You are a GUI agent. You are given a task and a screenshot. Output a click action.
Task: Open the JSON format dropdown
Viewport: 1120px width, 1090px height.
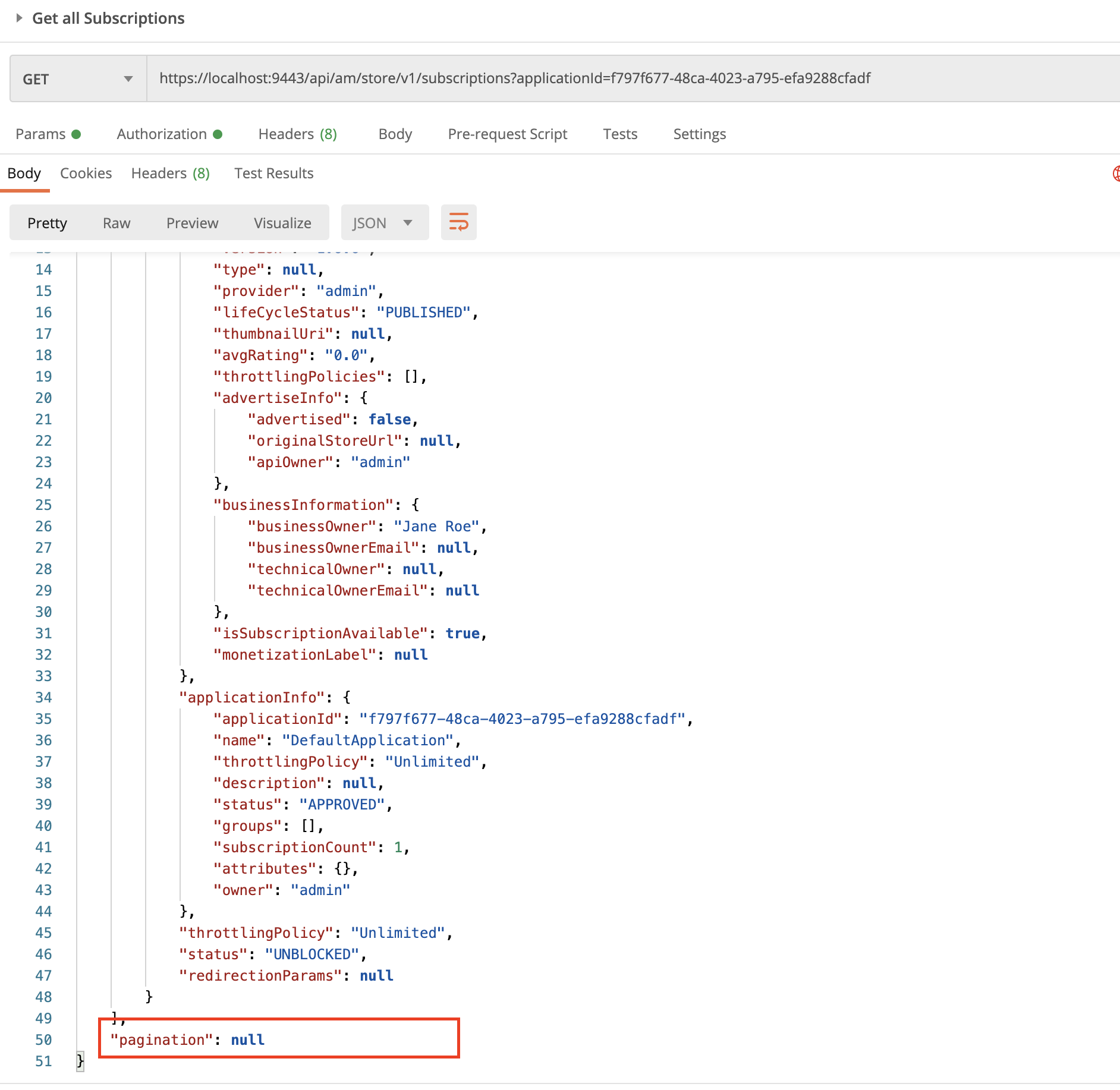[384, 222]
